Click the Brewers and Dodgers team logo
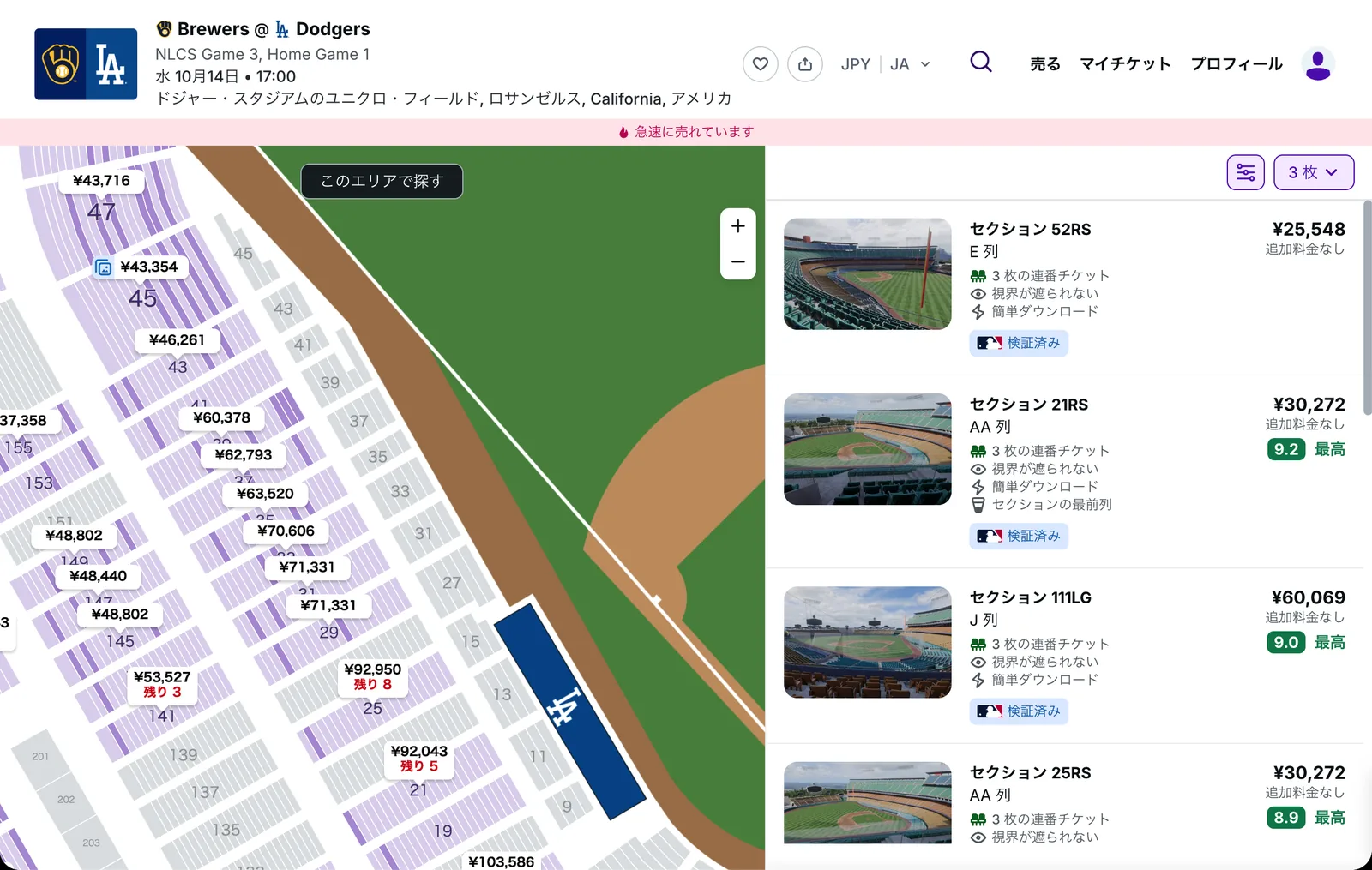 click(x=86, y=64)
